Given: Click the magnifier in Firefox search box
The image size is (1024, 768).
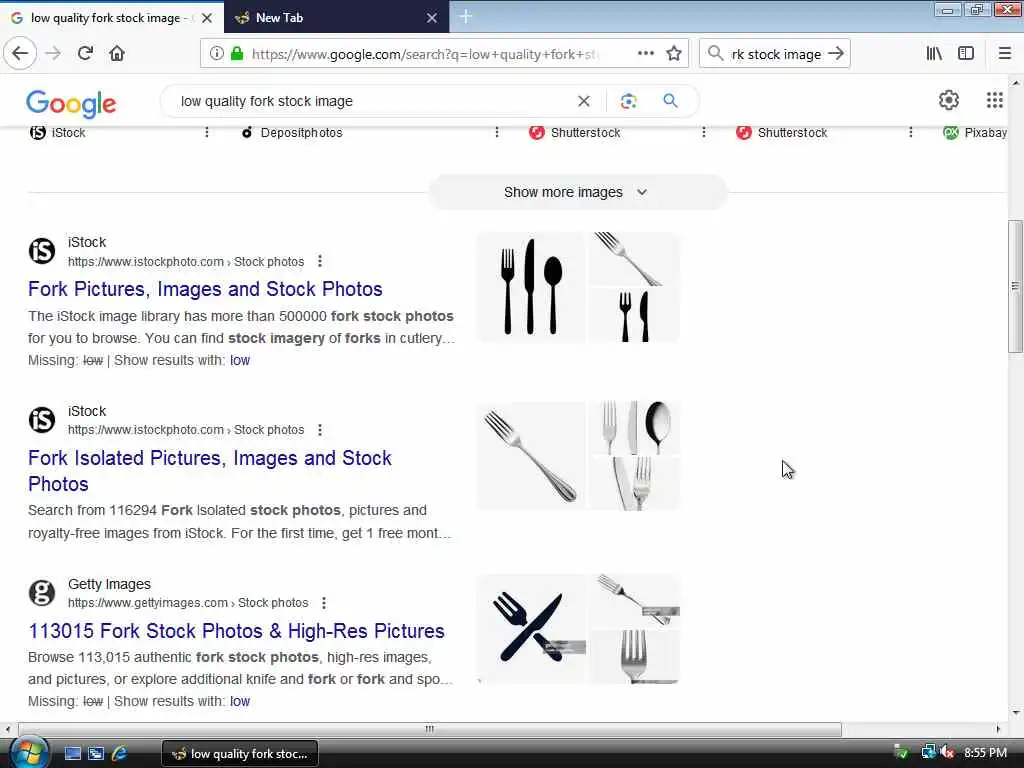Looking at the screenshot, I should tap(716, 54).
